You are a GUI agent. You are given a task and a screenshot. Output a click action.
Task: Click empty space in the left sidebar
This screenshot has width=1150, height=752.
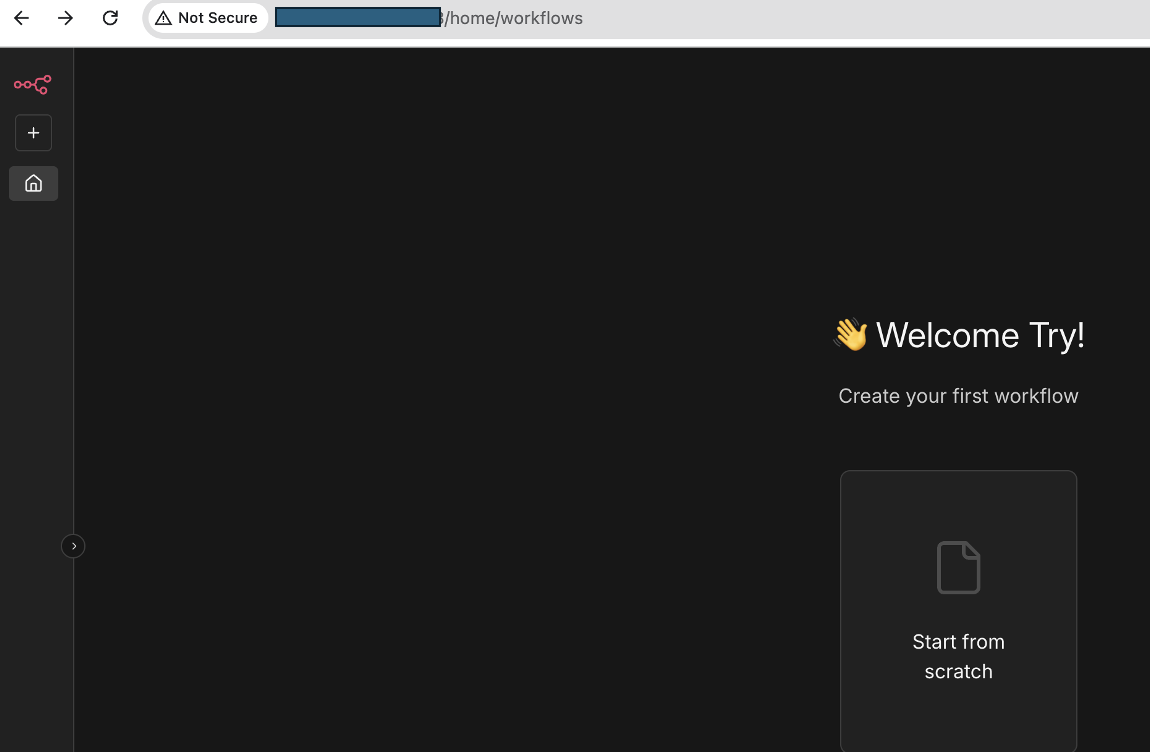click(x=36, y=400)
